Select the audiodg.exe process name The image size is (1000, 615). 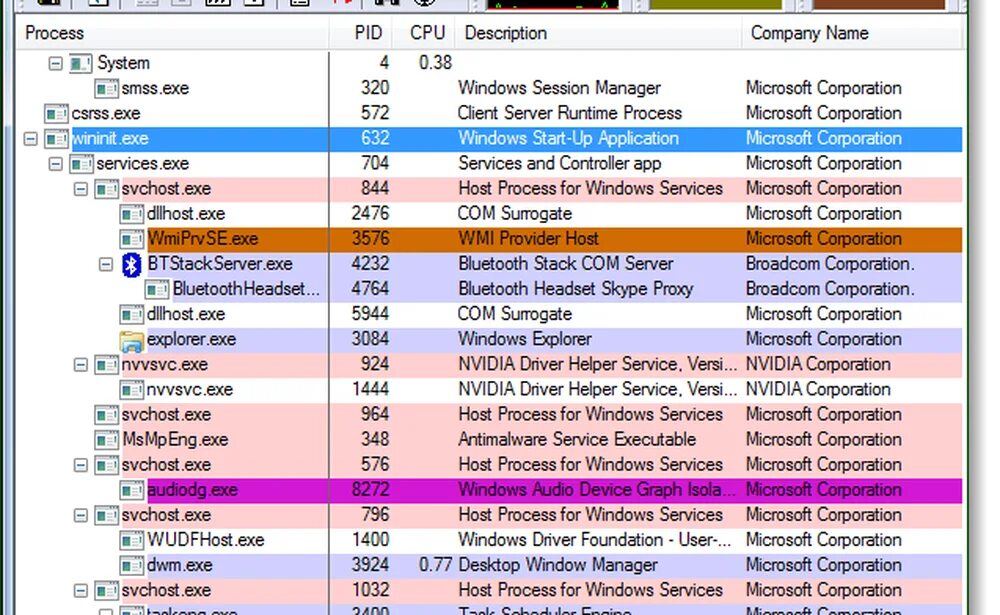[192, 491]
